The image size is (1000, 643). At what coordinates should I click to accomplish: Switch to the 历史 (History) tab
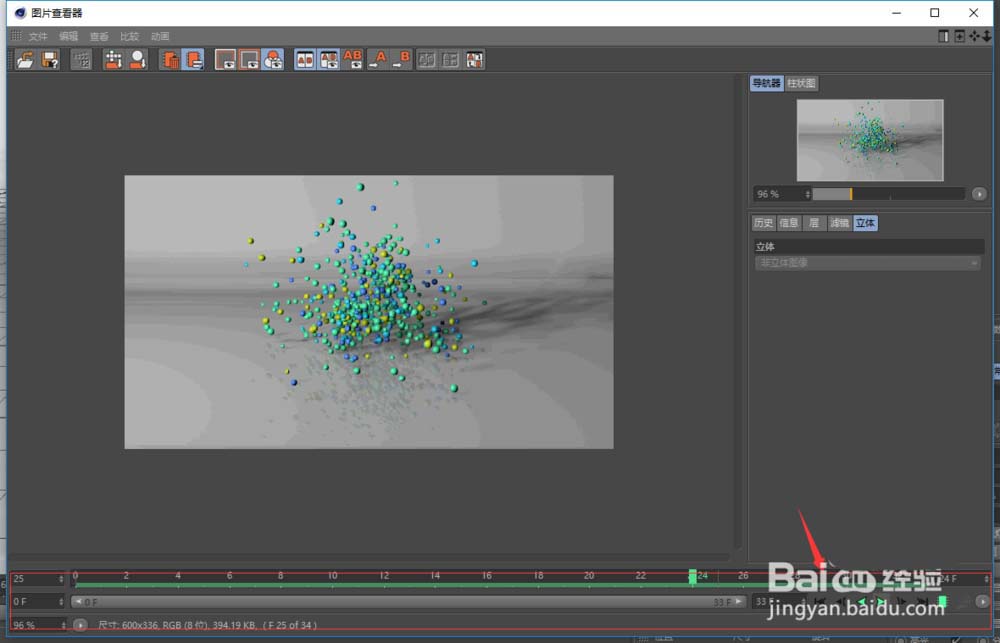763,223
